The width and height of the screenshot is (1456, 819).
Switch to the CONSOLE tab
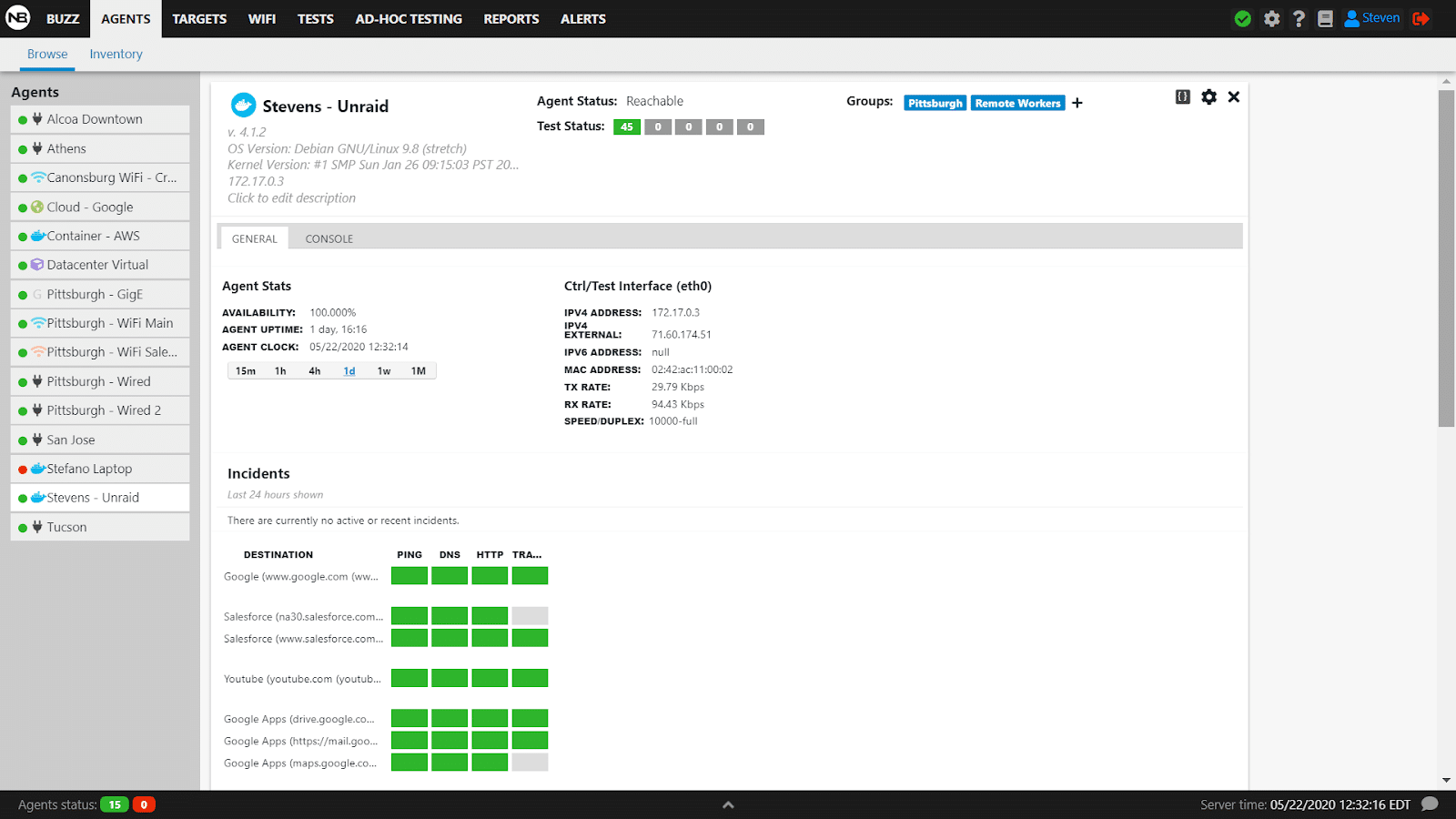click(x=329, y=239)
